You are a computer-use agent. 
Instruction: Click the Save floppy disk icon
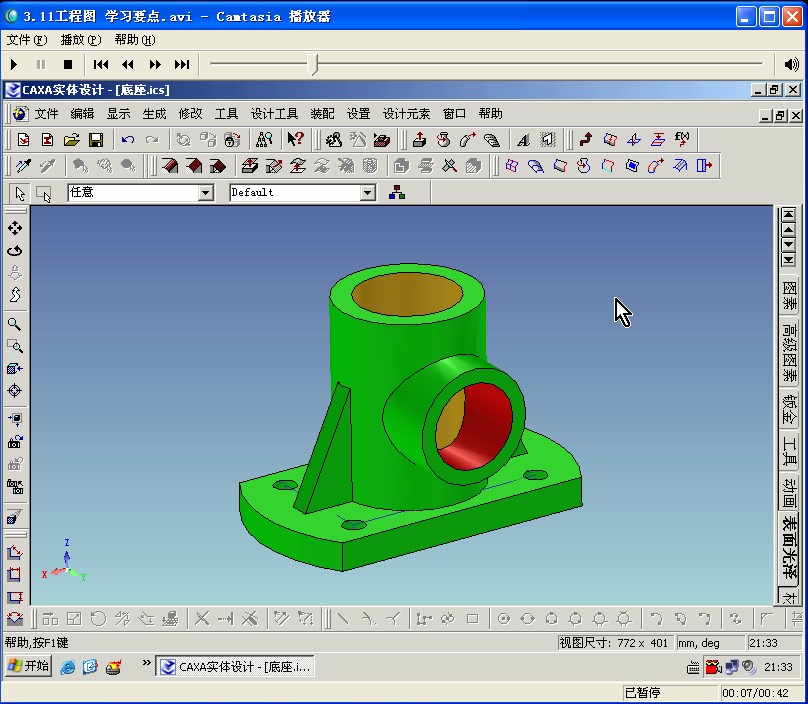(x=96, y=140)
